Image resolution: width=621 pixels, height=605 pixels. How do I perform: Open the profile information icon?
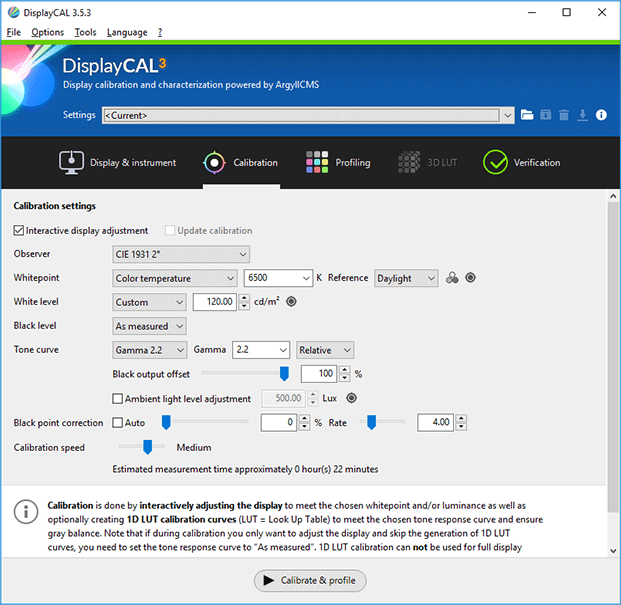tap(601, 115)
